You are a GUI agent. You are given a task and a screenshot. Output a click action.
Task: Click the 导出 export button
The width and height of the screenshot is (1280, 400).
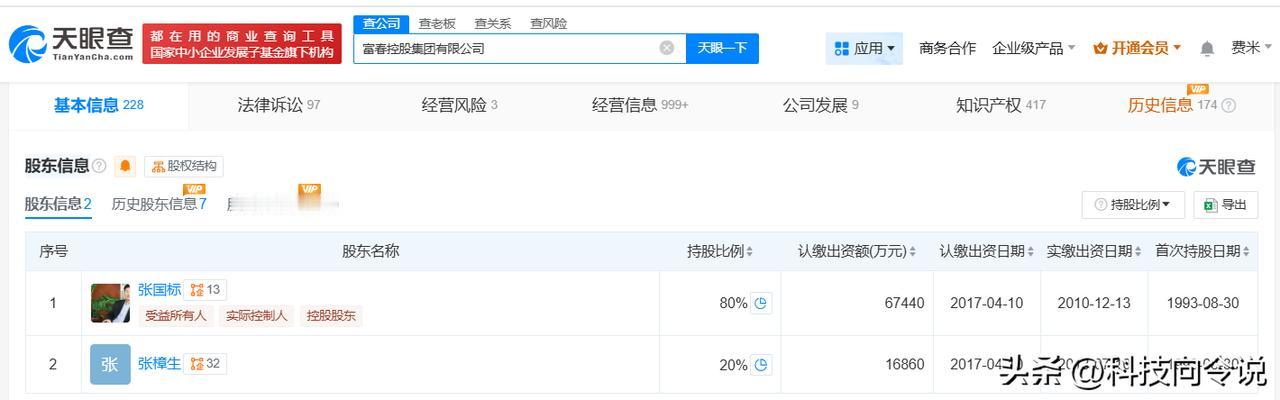click(1225, 204)
